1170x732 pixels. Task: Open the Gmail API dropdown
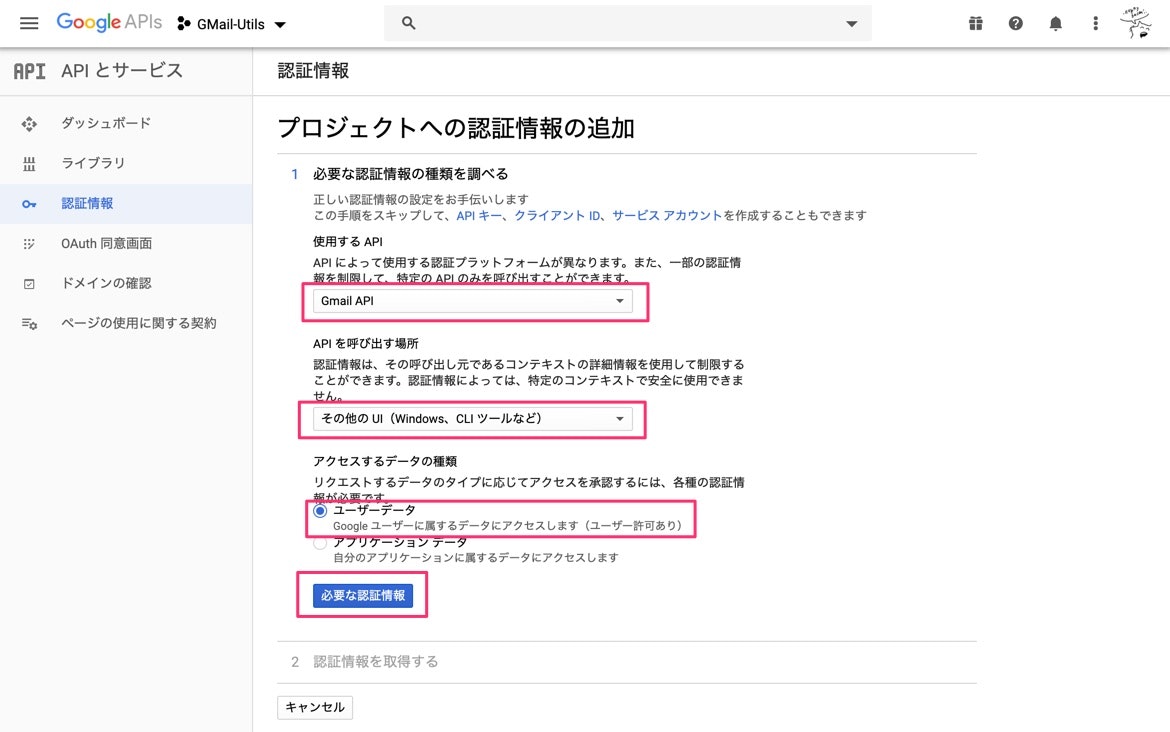coord(472,301)
